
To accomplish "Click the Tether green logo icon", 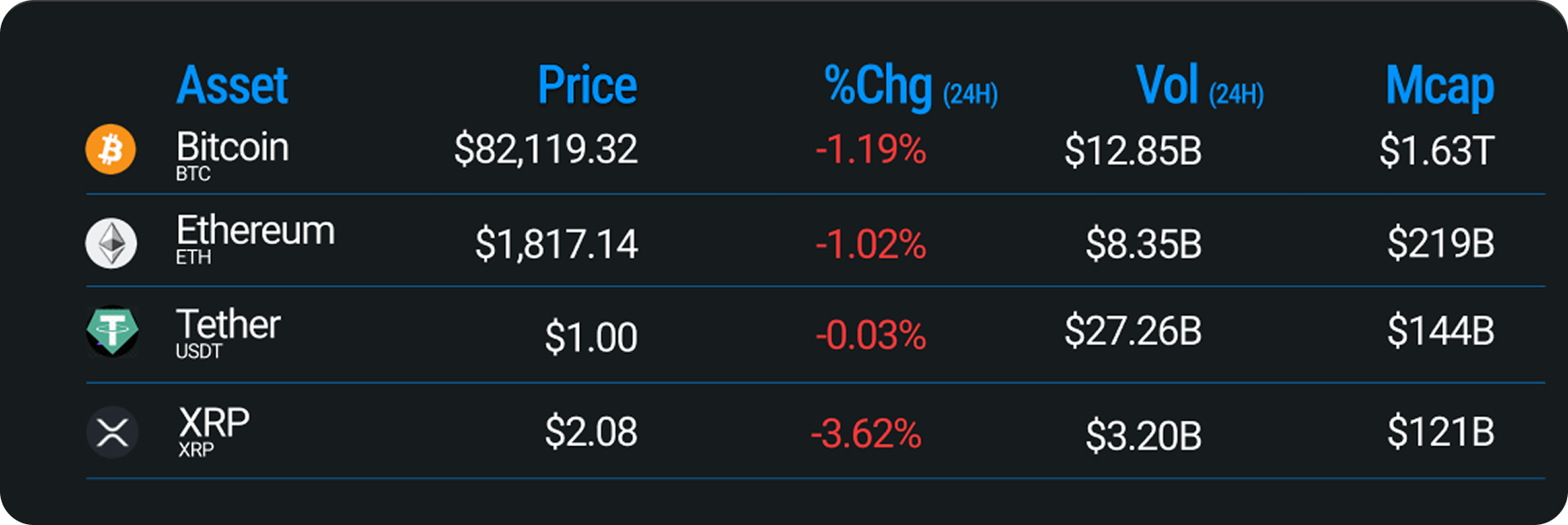I will [x=112, y=331].
